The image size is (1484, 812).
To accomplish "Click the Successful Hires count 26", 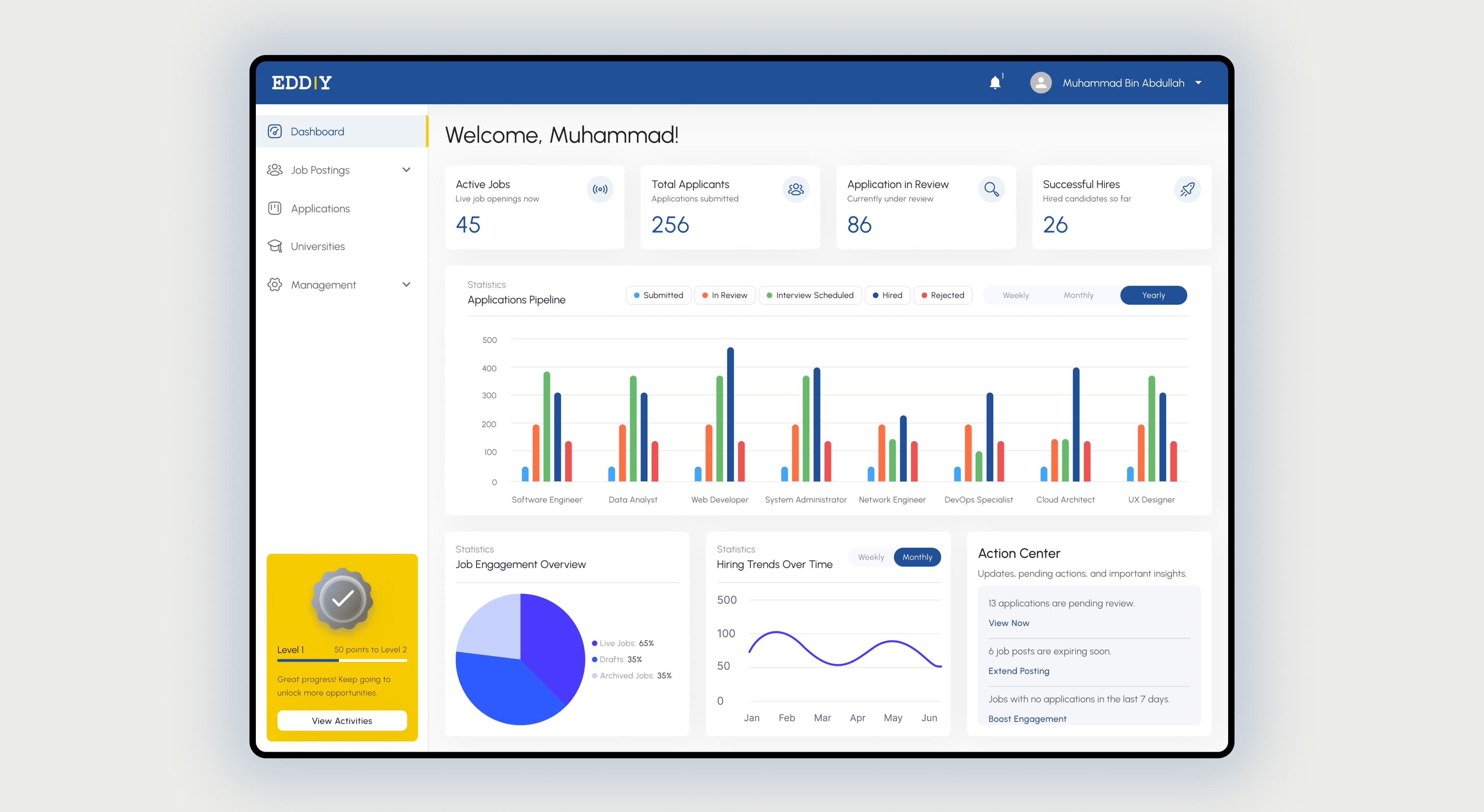I will tap(1055, 224).
